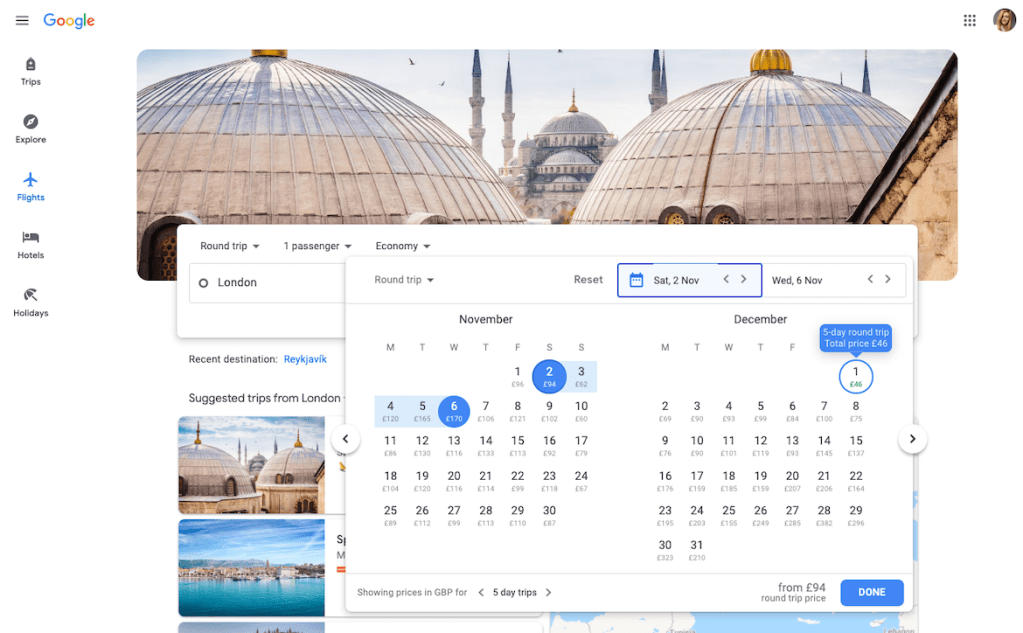1023x633 pixels.
Task: Open the Reykjavík recent destination link
Action: point(305,359)
